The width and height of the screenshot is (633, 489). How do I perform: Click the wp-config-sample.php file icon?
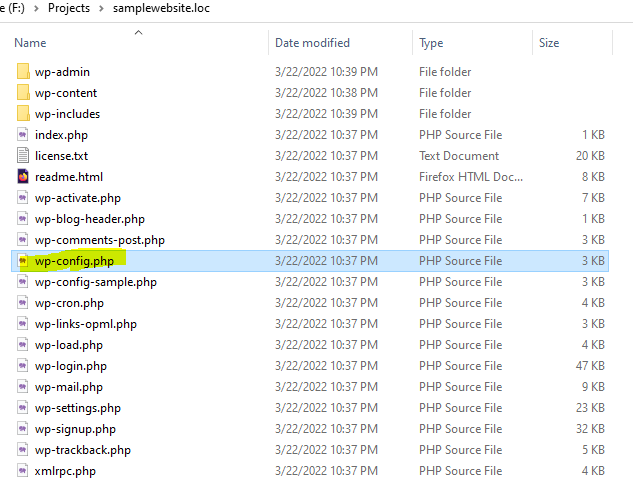point(23,281)
